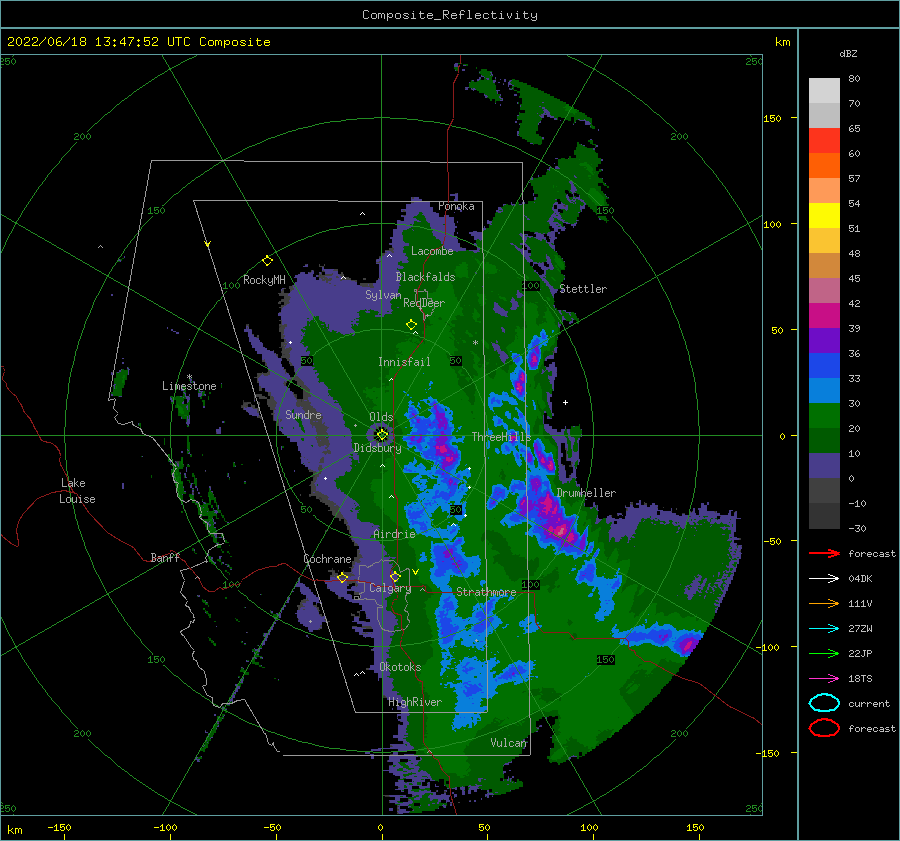Click the red forecast ellipse icon
Image resolution: width=900 pixels, height=841 pixels.
point(824,728)
